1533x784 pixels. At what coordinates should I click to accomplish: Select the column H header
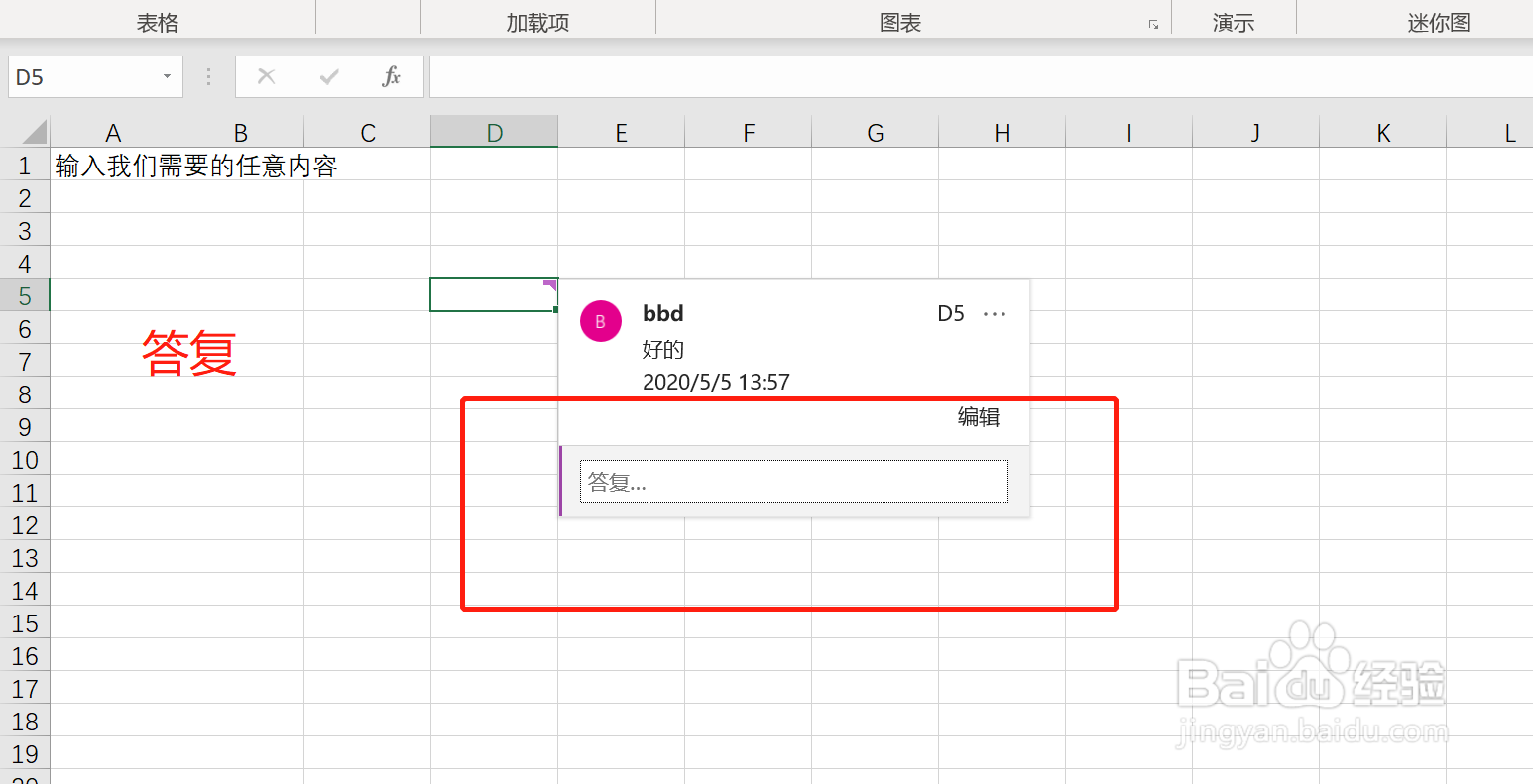[1002, 133]
